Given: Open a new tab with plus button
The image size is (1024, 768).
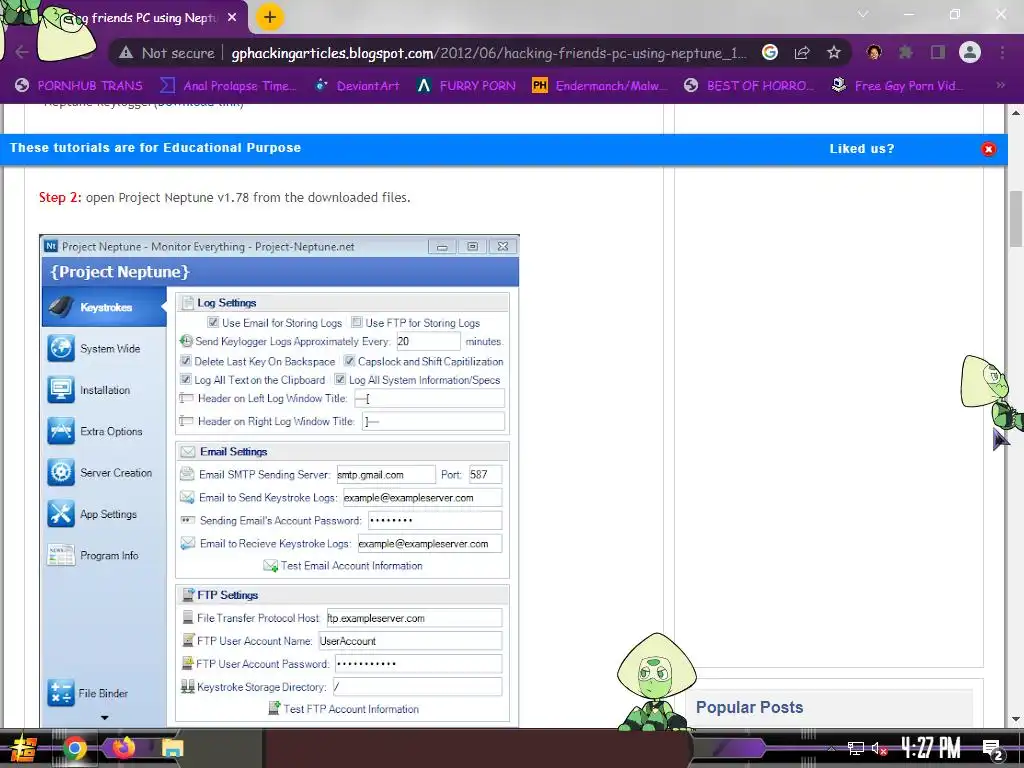Looking at the screenshot, I should pyautogui.click(x=270, y=17).
